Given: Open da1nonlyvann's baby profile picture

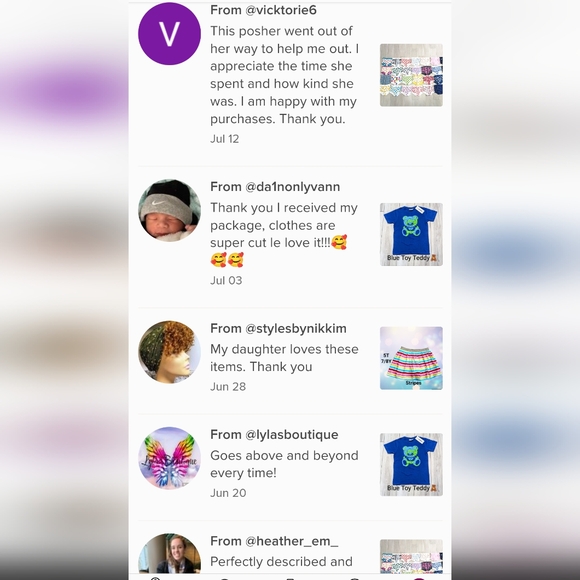Looking at the screenshot, I should tap(169, 210).
